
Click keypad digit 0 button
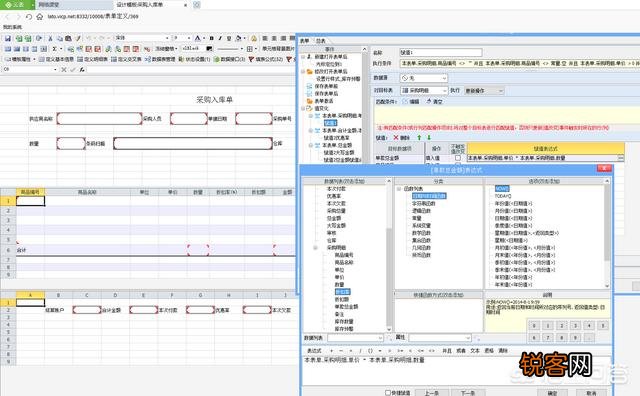tap(534, 325)
